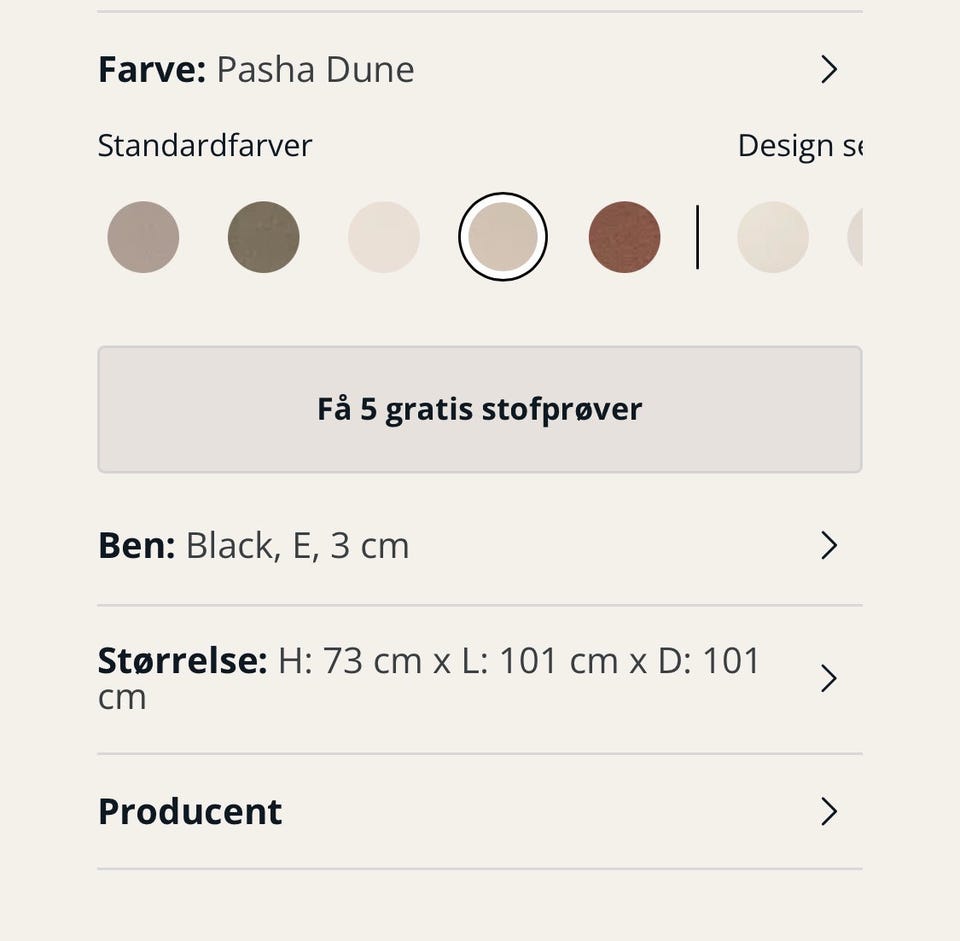This screenshot has height=941, width=960.
Task: Open the Producent row chevron arrow
Action: point(828,812)
